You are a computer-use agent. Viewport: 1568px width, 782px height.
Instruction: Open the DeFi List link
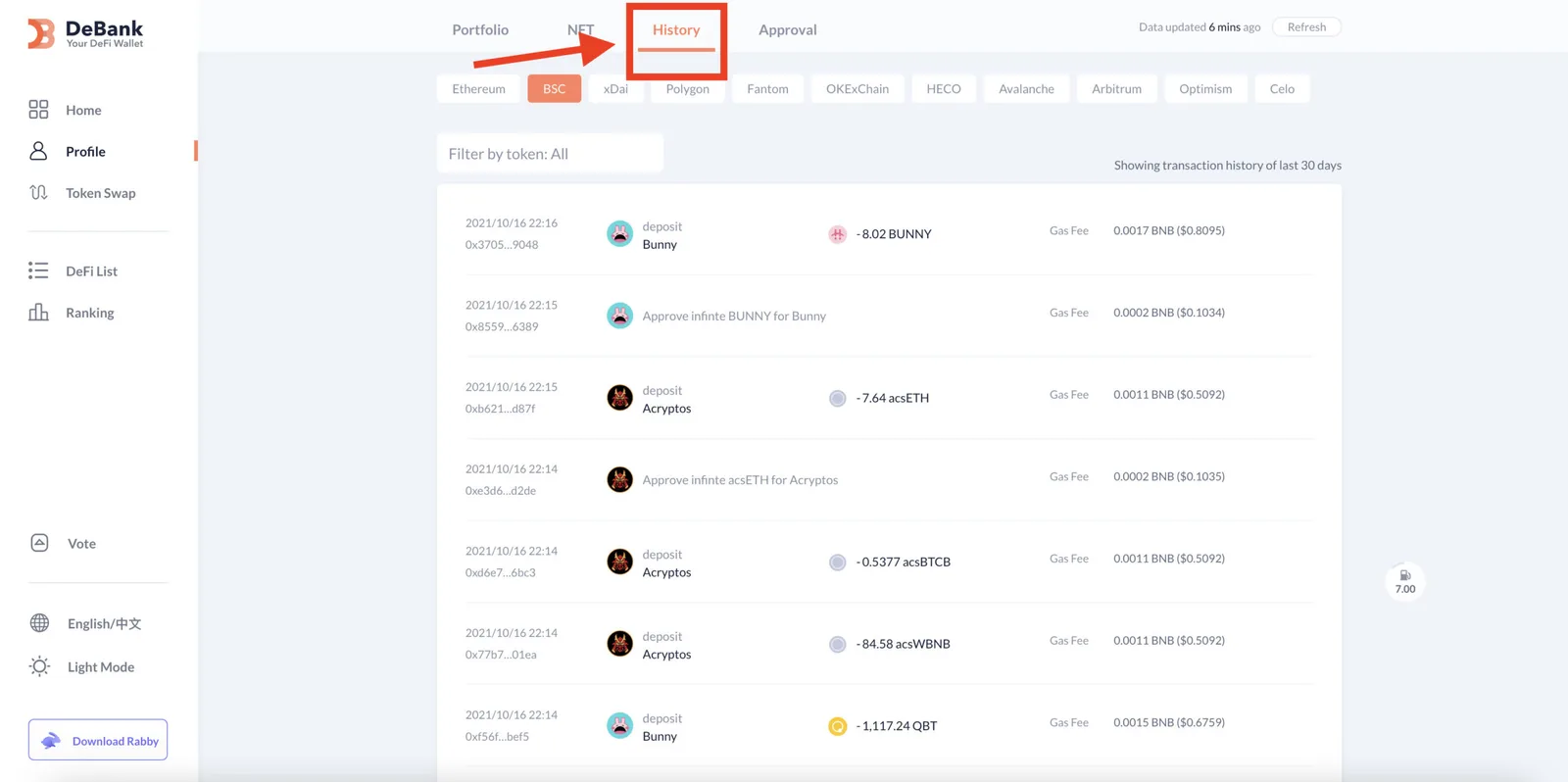pyautogui.click(x=91, y=271)
